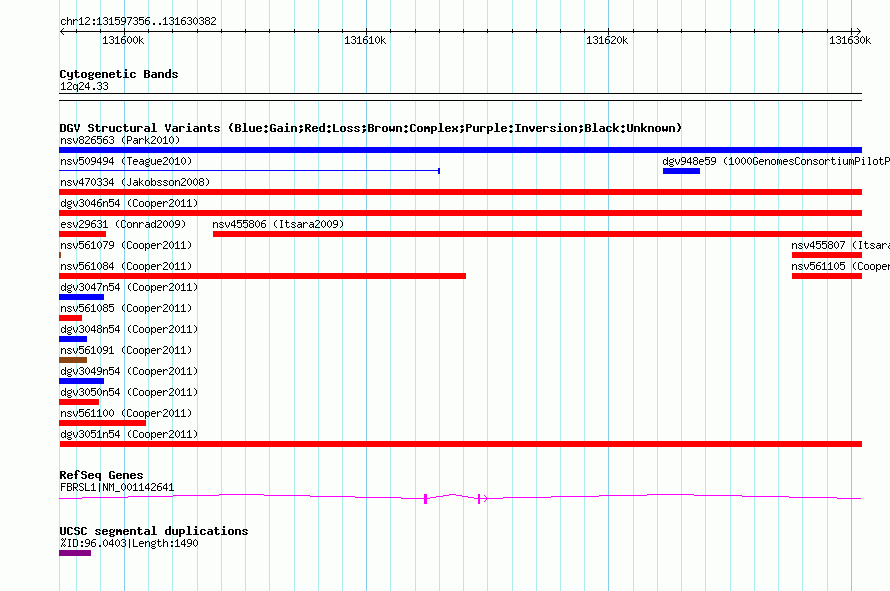
Task: Click the nsv826563 (Park2010) blue gain bar
Action: [x=460, y=150]
